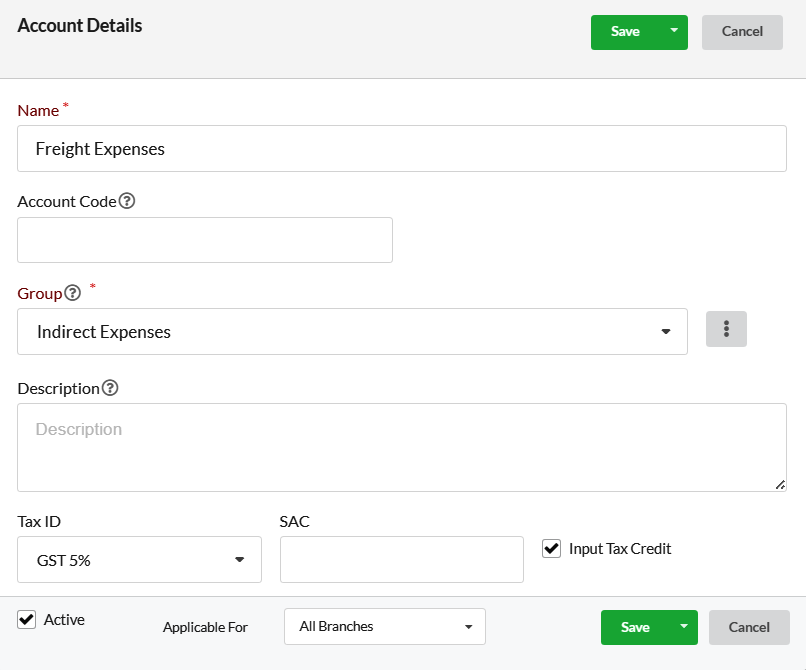Expand the Indirect Expenses group dropdown
This screenshot has width=806, height=670.
coord(352,332)
